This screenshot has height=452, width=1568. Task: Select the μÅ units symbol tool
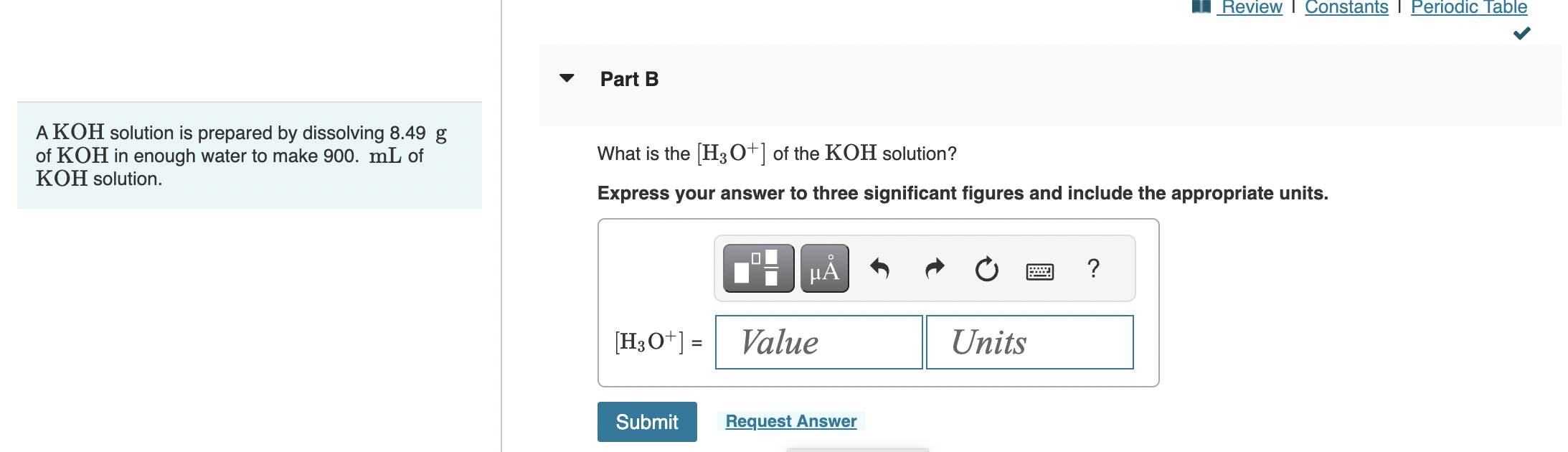click(823, 268)
